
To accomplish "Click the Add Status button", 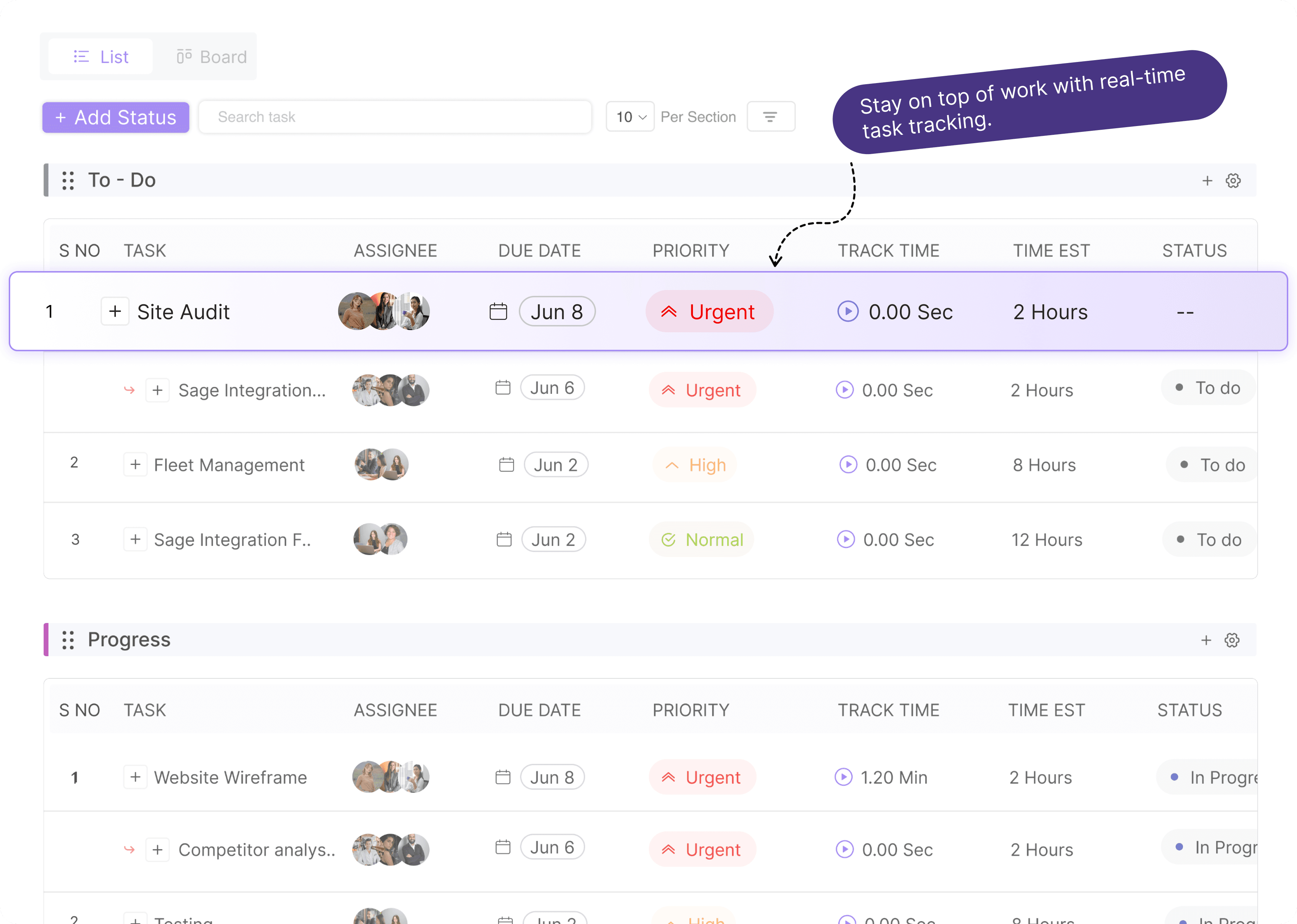I will click(x=115, y=117).
